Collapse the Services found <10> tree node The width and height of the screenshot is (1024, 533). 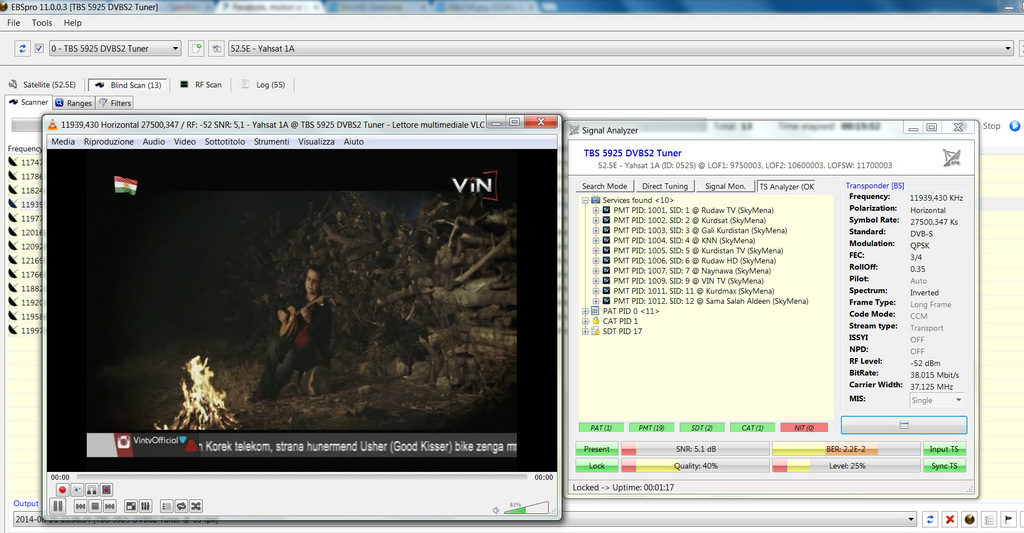pos(586,201)
